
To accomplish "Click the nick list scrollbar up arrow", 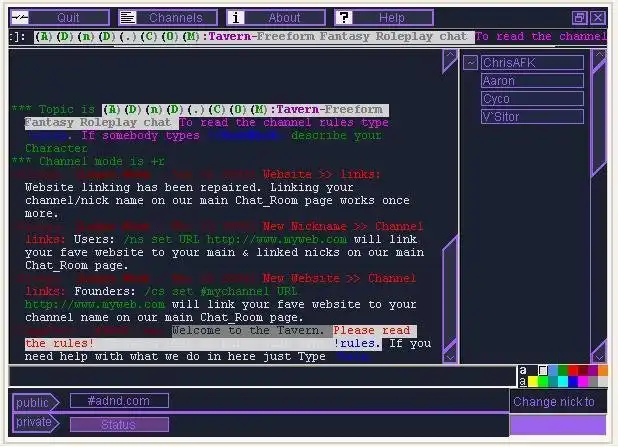I will click(x=599, y=59).
